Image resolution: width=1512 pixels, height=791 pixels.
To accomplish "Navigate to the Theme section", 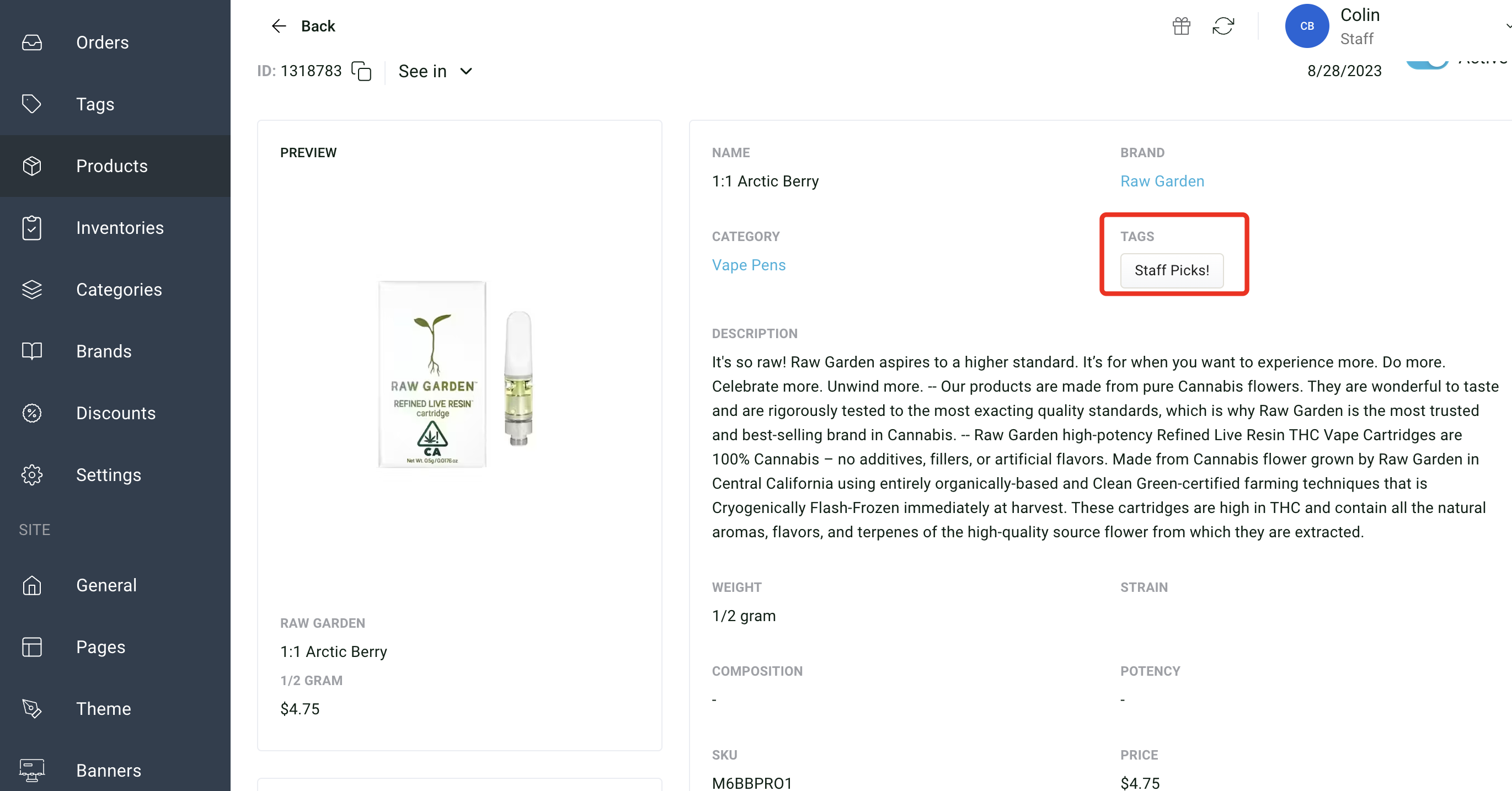I will [103, 709].
